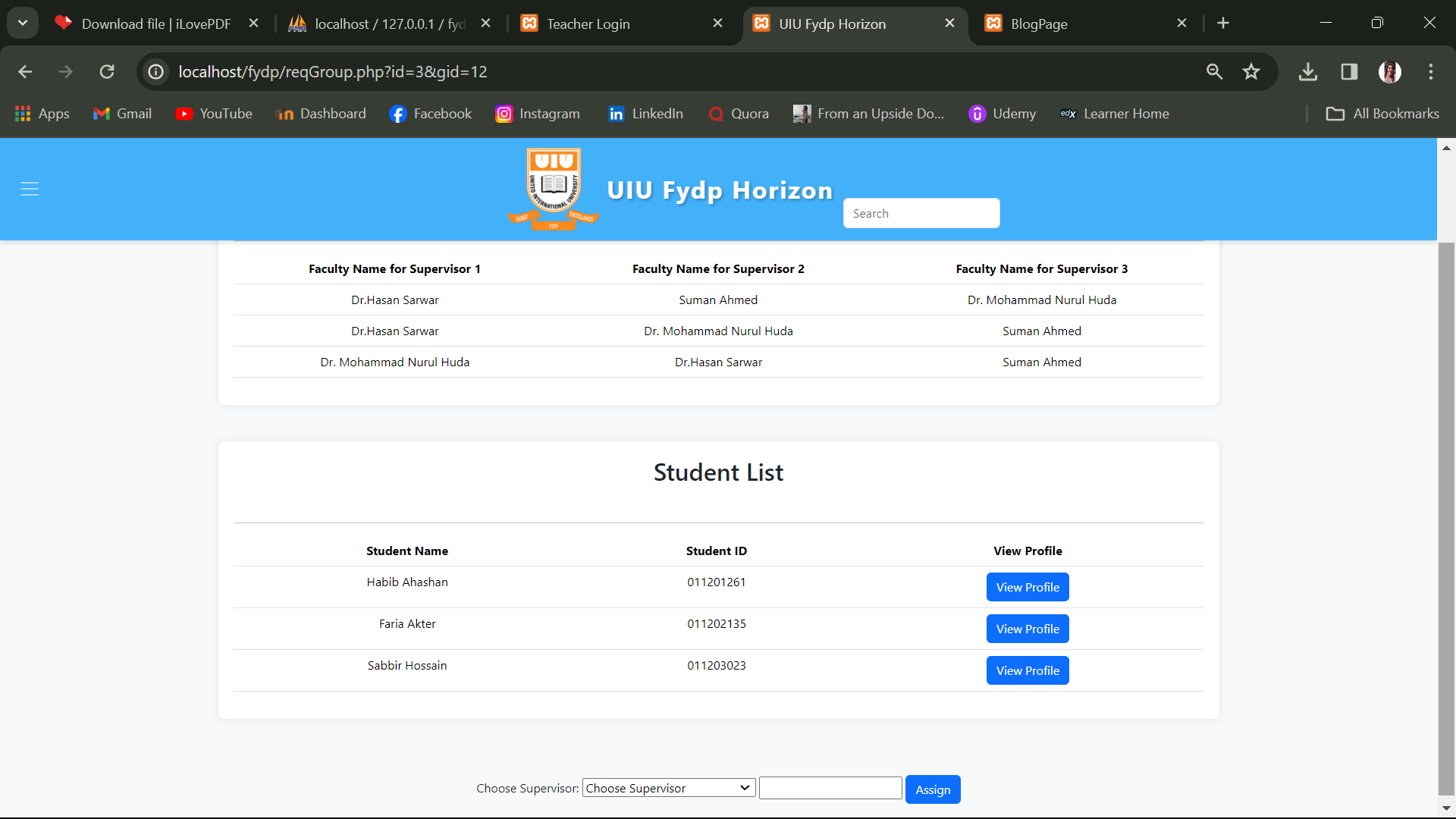Go back to previous page
This screenshot has width=1456, height=819.
pyautogui.click(x=25, y=71)
